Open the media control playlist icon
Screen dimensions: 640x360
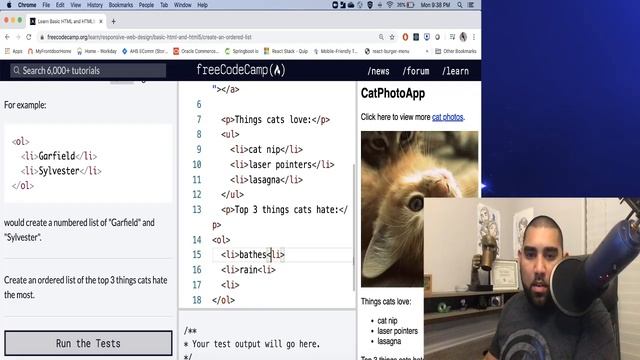coord(452,37)
